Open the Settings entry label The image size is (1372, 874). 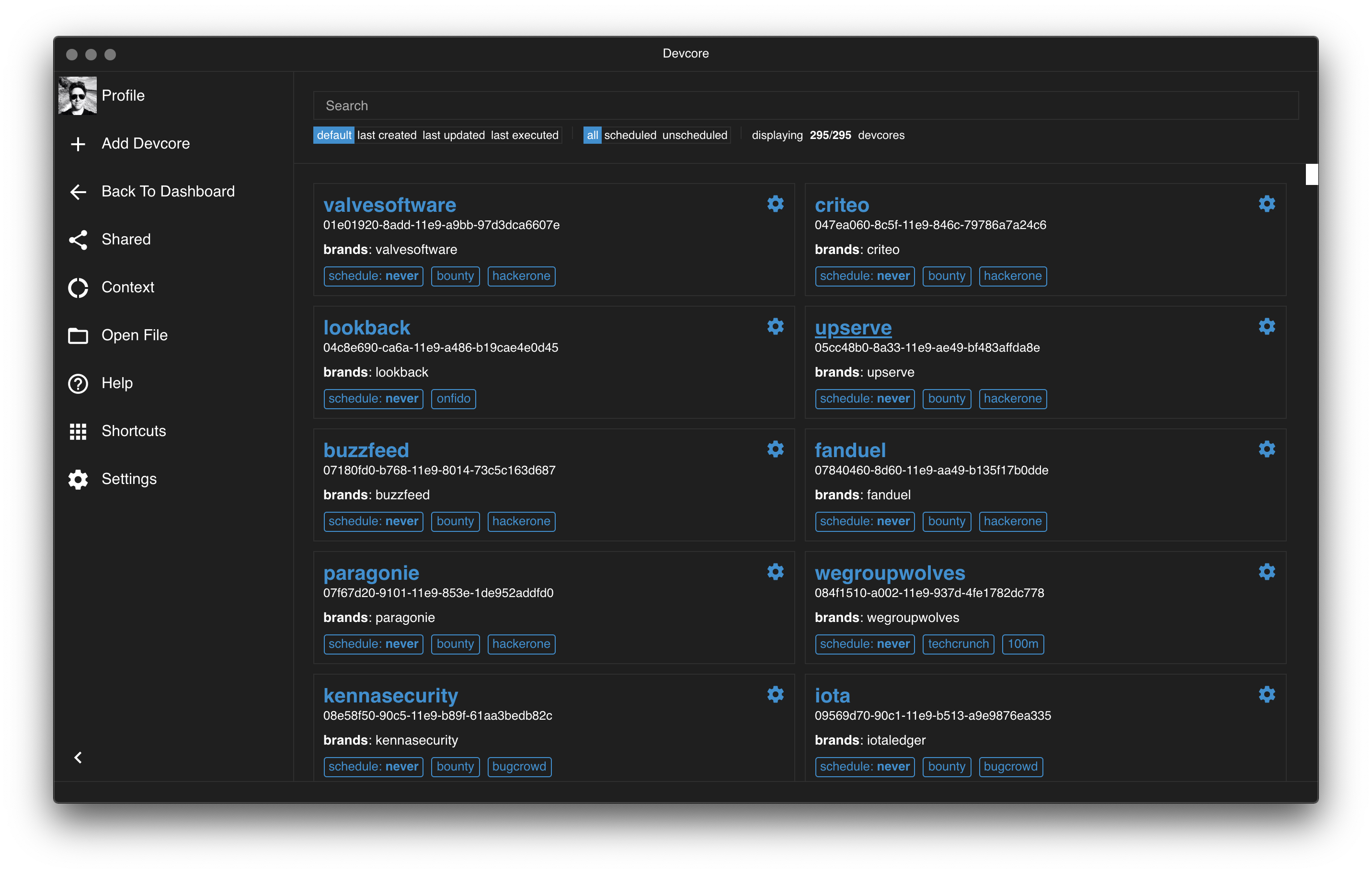tap(129, 479)
